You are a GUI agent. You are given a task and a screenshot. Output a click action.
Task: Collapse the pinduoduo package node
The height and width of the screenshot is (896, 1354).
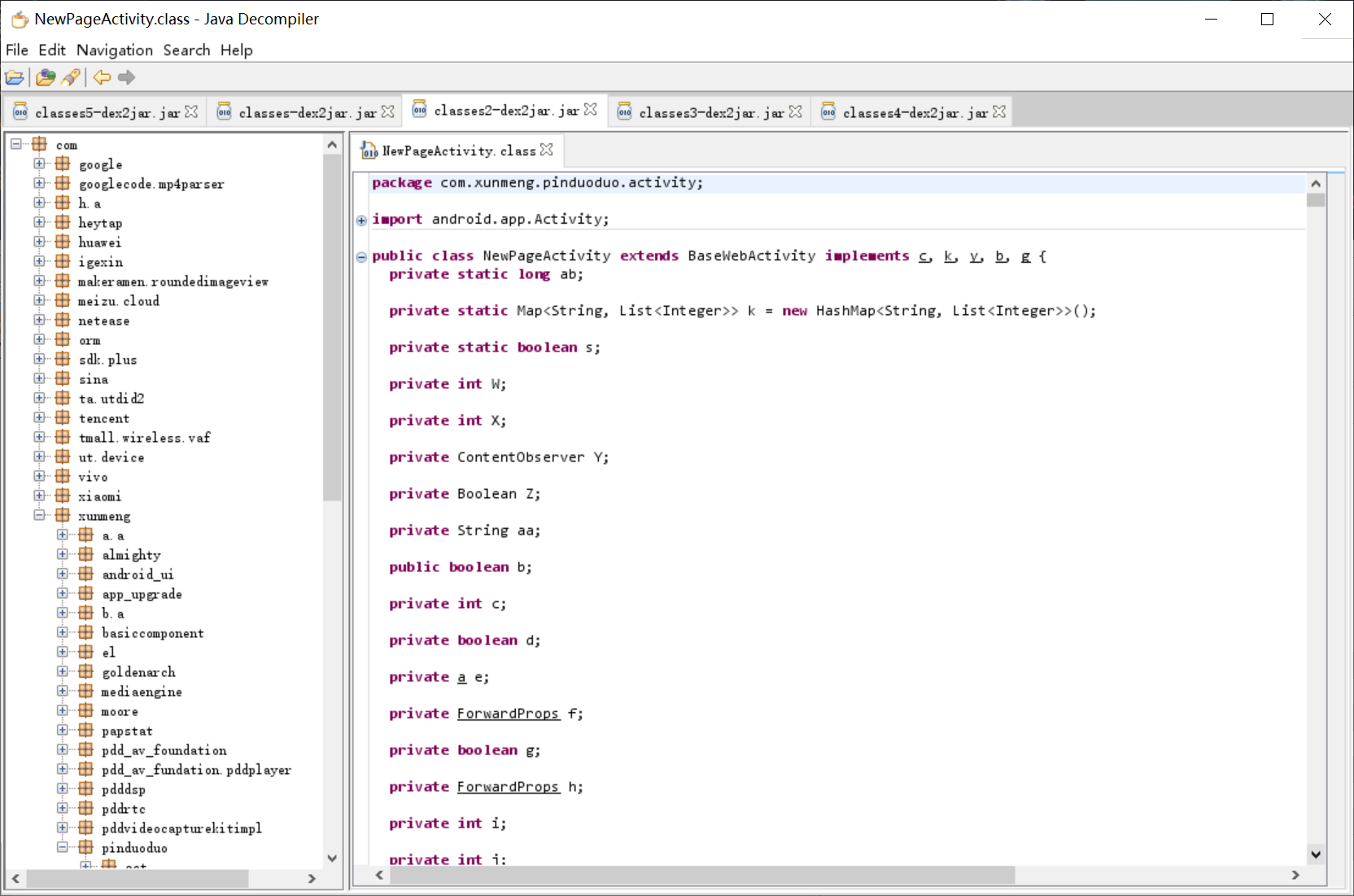pos(63,847)
